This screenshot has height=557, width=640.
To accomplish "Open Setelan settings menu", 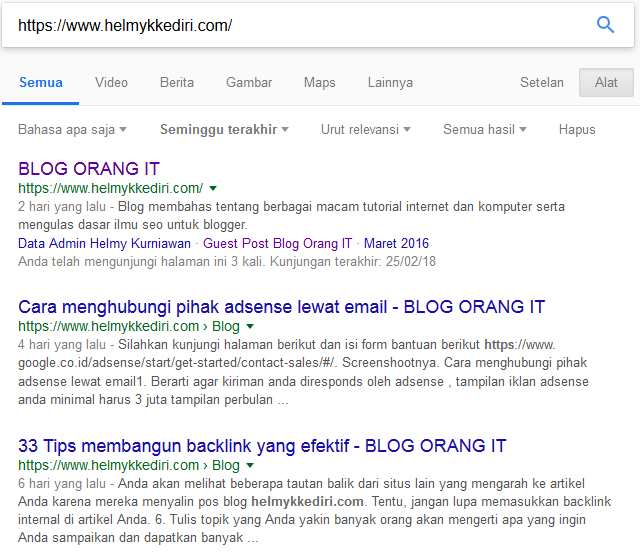I will (x=542, y=82).
